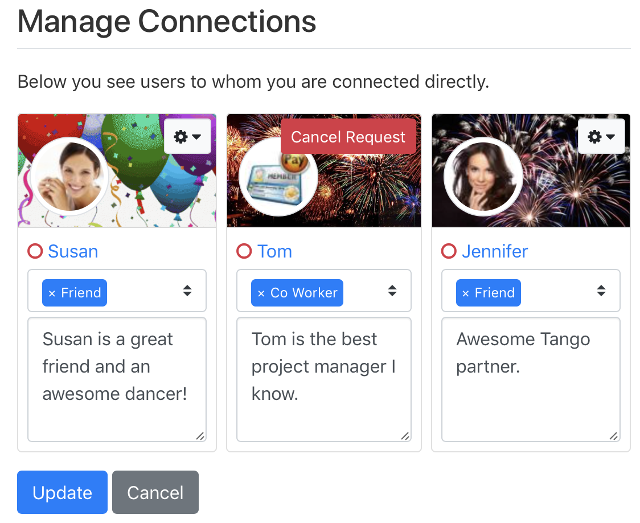Open Jennifer's profile link
640x523 pixels.
(x=495, y=251)
